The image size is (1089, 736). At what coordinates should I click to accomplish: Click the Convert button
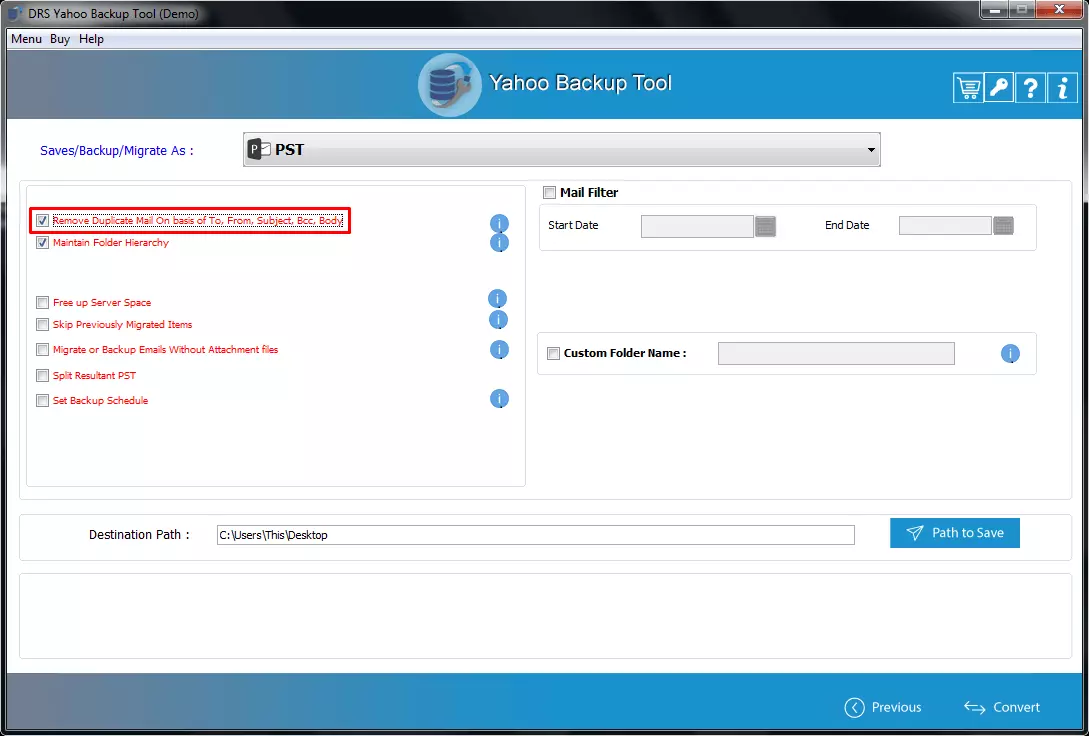tap(1002, 707)
